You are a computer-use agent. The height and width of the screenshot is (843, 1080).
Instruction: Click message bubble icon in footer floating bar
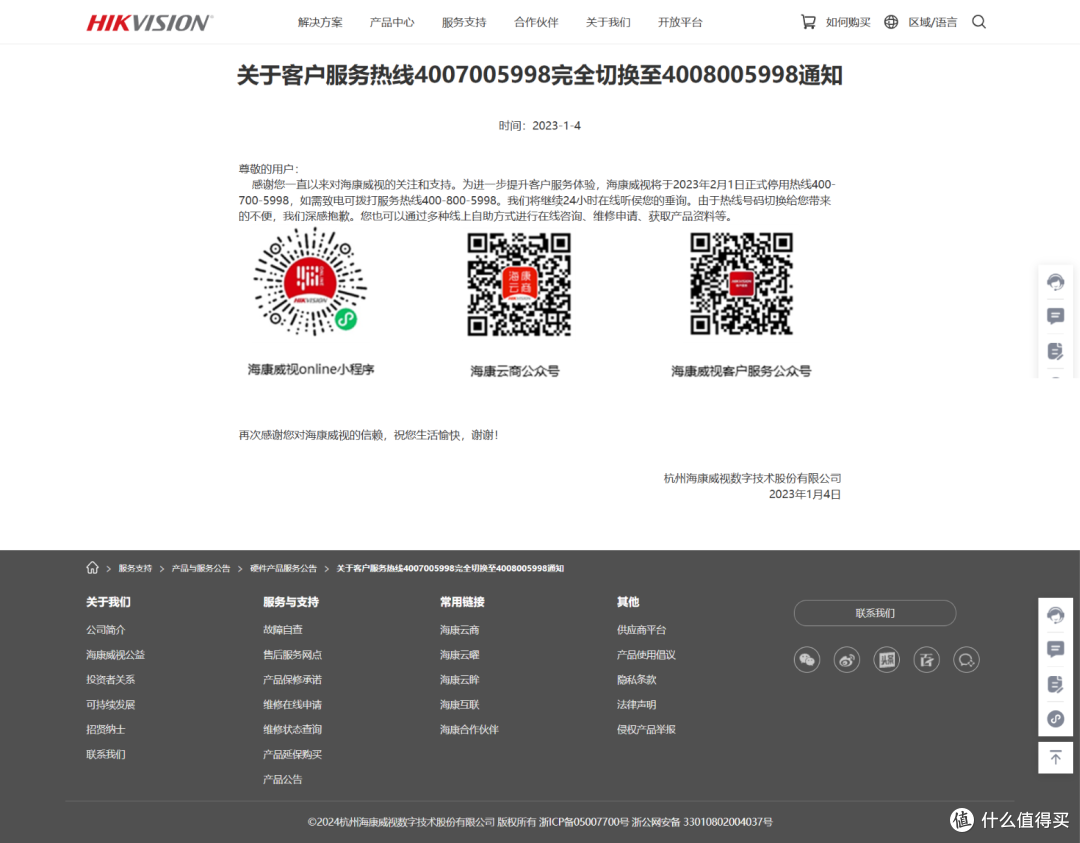pyautogui.click(x=1055, y=649)
